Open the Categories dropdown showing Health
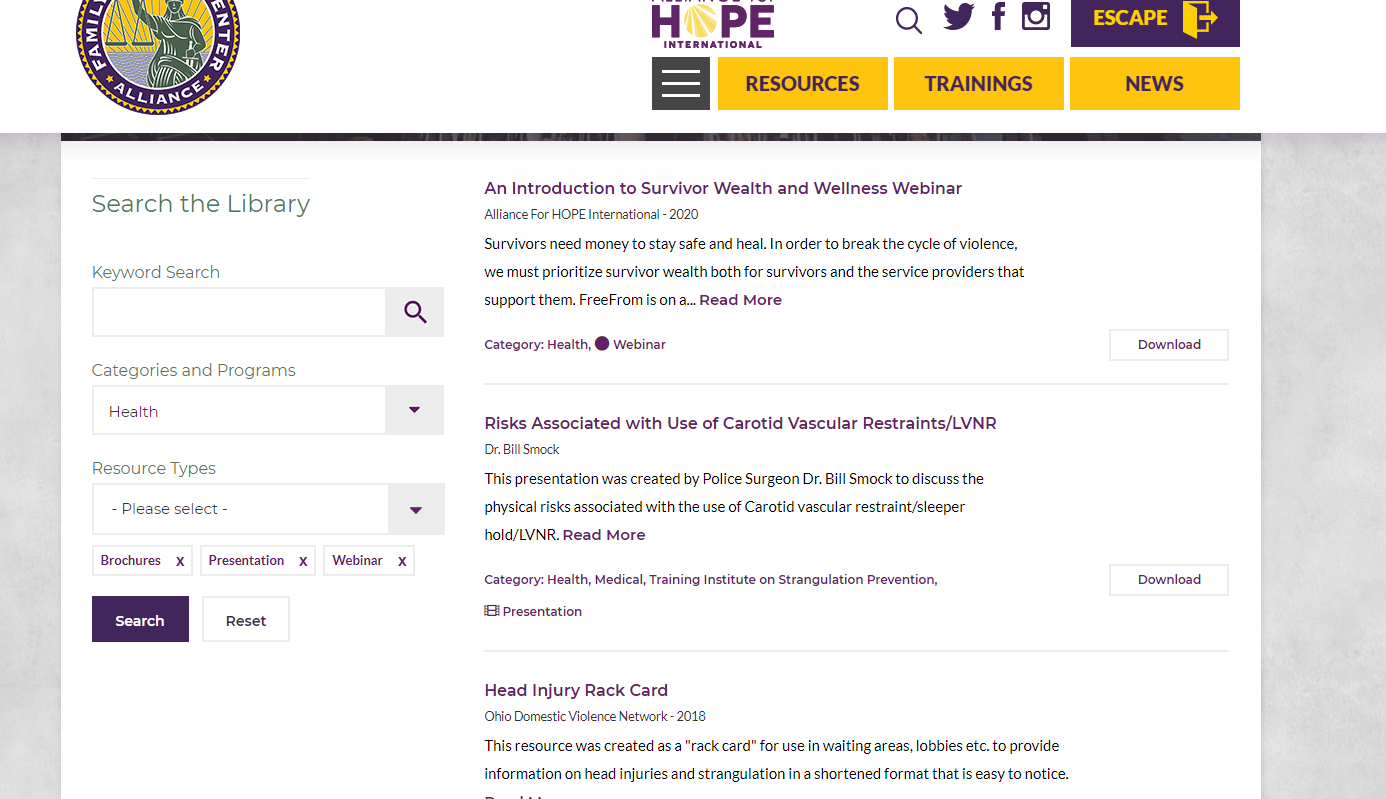This screenshot has height=799, width=1386. click(x=268, y=411)
